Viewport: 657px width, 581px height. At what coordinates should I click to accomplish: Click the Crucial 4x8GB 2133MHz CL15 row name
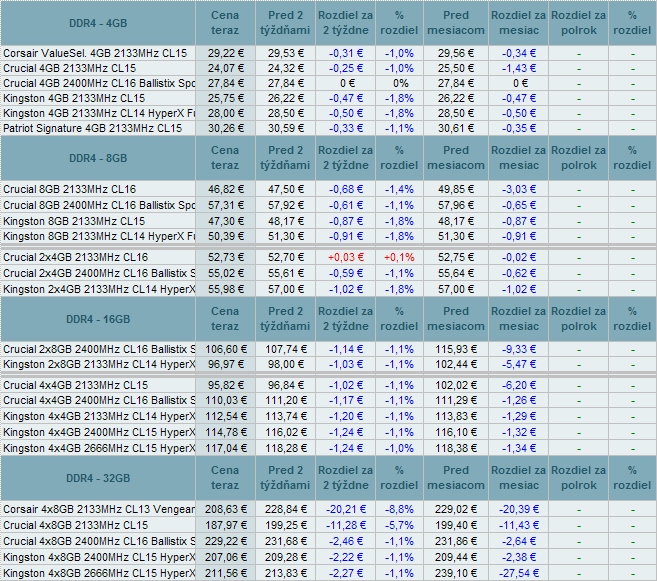(75, 525)
